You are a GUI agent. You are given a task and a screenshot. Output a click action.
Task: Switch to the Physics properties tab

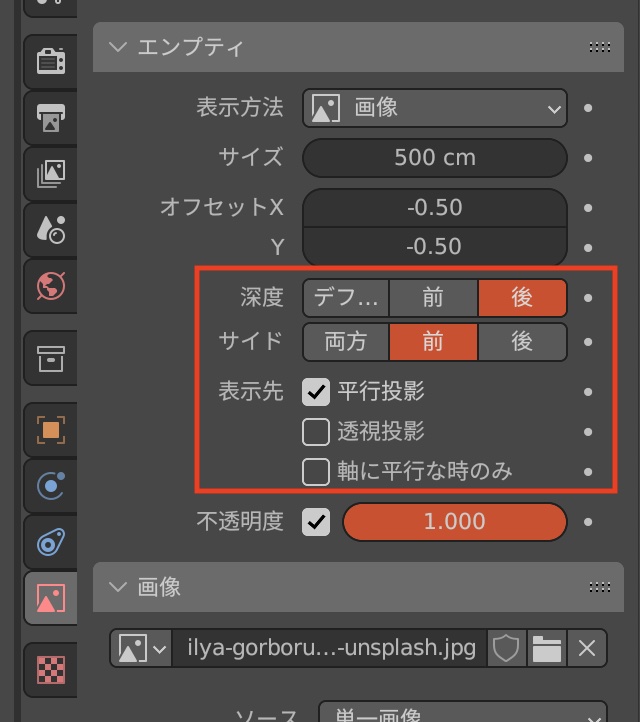50,486
